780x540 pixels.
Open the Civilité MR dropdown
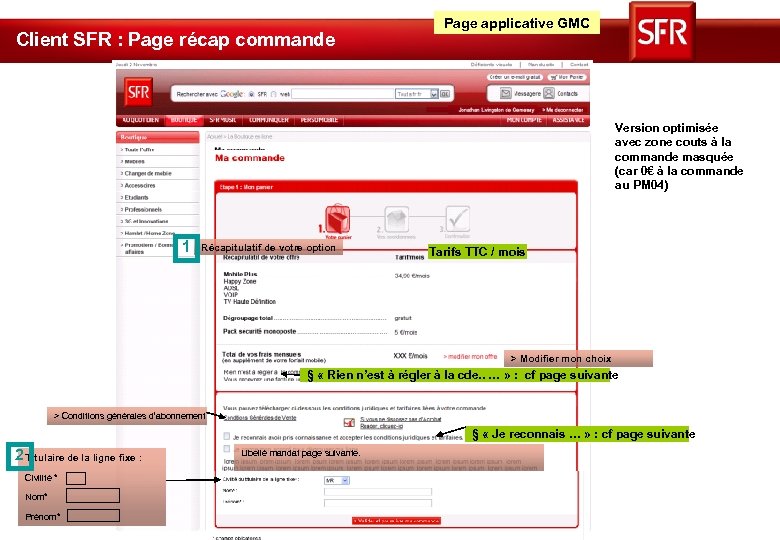point(337,480)
